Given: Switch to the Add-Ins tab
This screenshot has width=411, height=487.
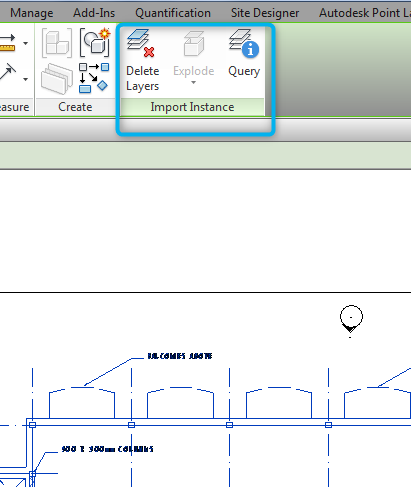Looking at the screenshot, I should (94, 13).
